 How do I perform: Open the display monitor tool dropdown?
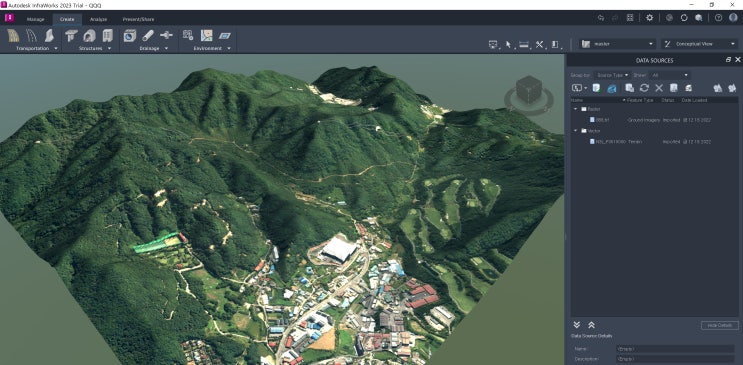[x=494, y=45]
